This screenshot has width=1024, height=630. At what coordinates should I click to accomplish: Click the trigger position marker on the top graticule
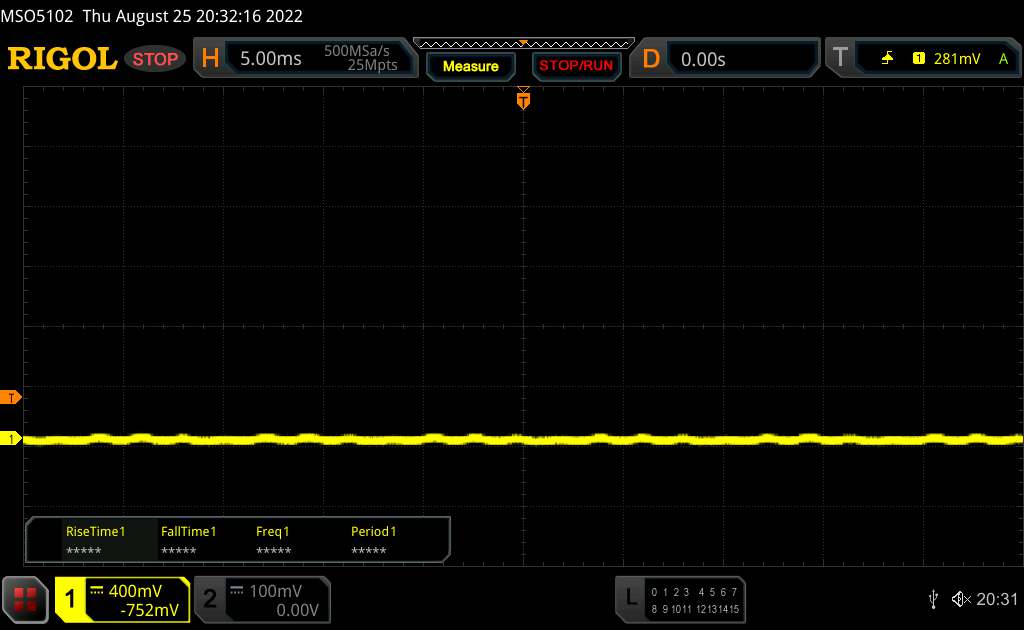click(x=523, y=100)
